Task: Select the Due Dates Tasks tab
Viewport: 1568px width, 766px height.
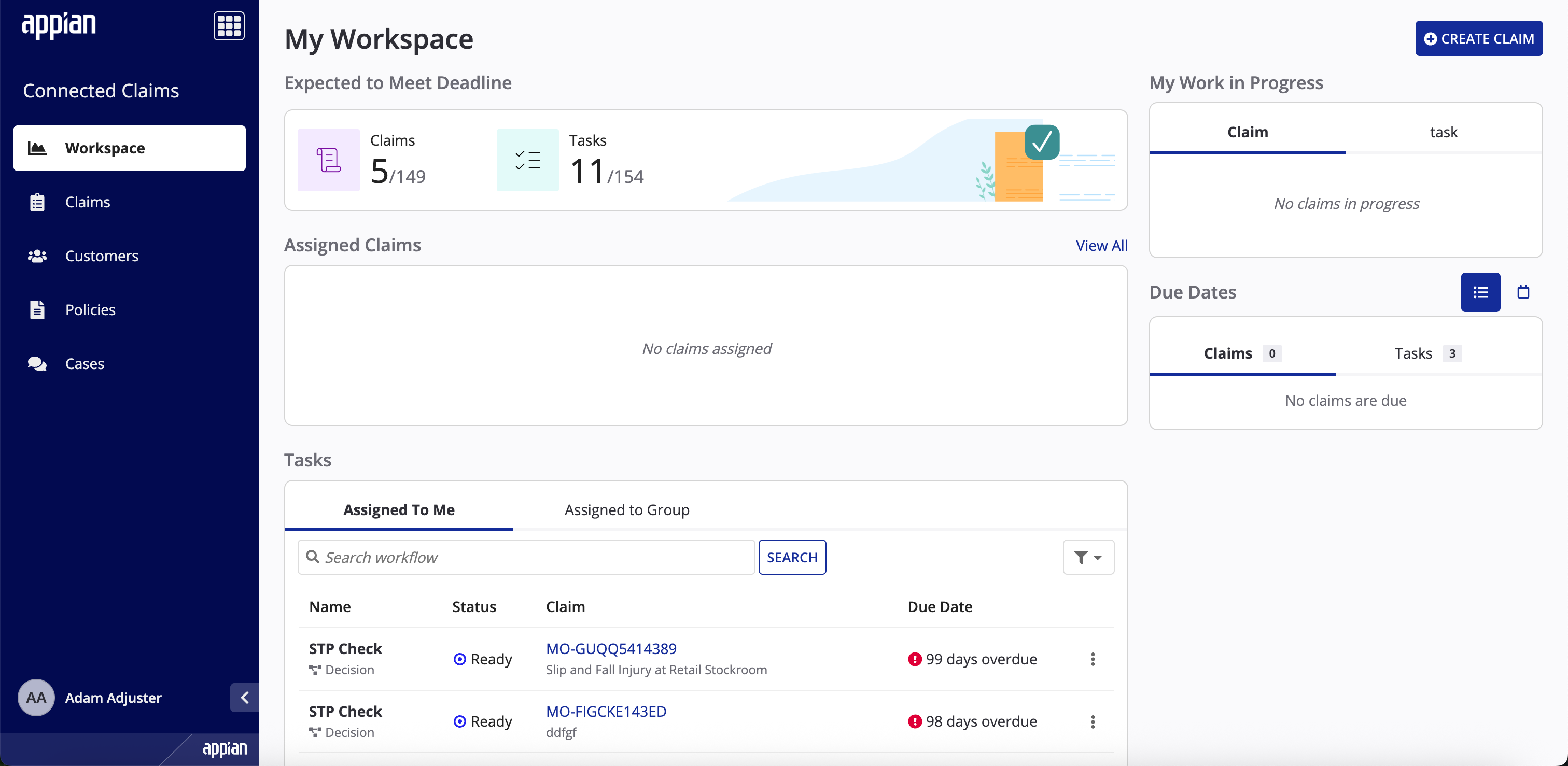Action: (x=1427, y=353)
